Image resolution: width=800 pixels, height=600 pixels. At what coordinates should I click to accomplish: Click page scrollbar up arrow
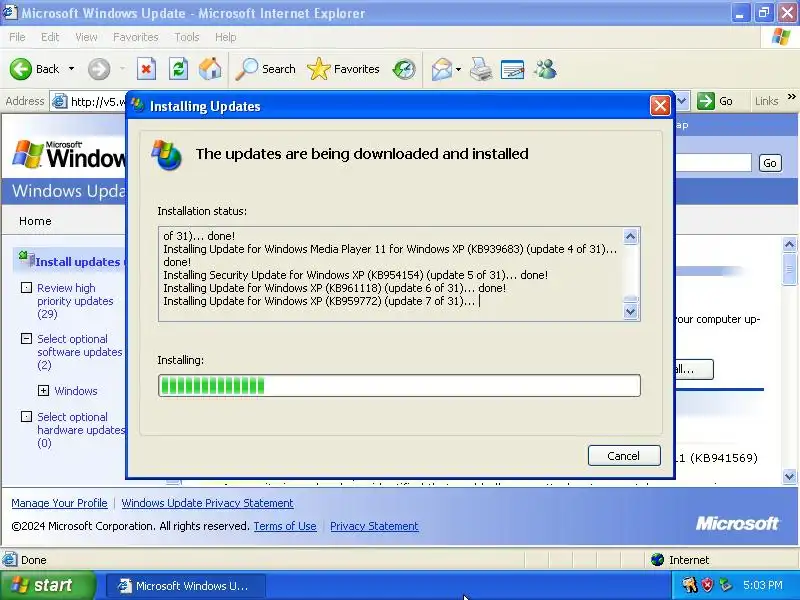(789, 244)
